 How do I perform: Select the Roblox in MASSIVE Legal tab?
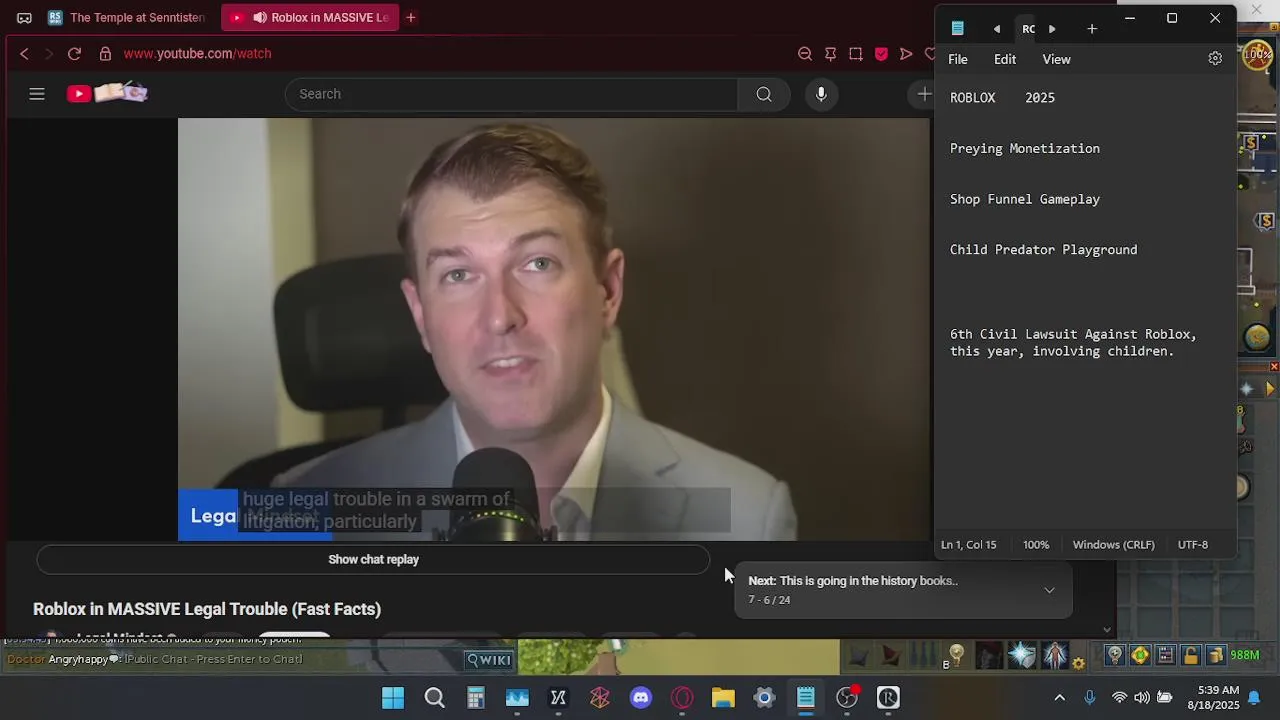[x=310, y=17]
